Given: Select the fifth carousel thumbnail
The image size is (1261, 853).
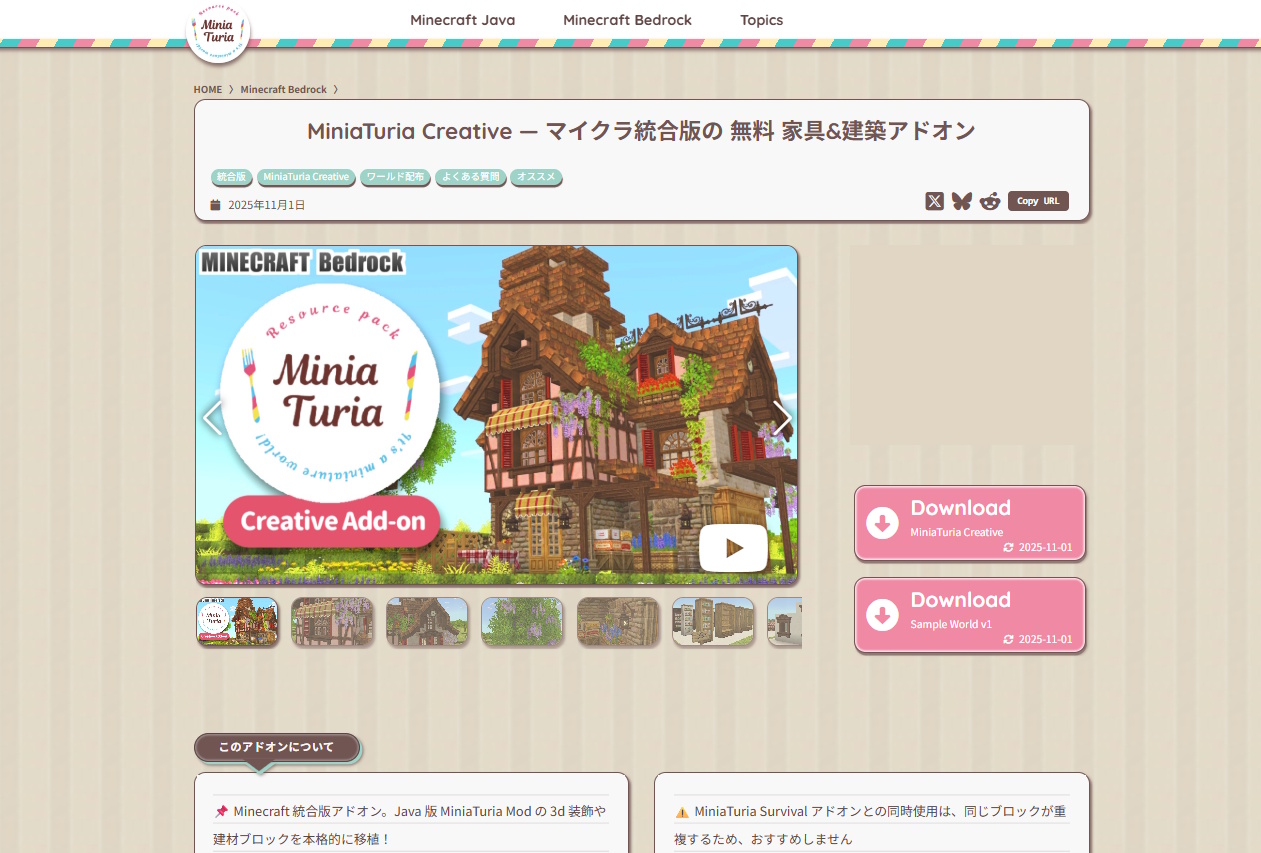Looking at the screenshot, I should (618, 621).
